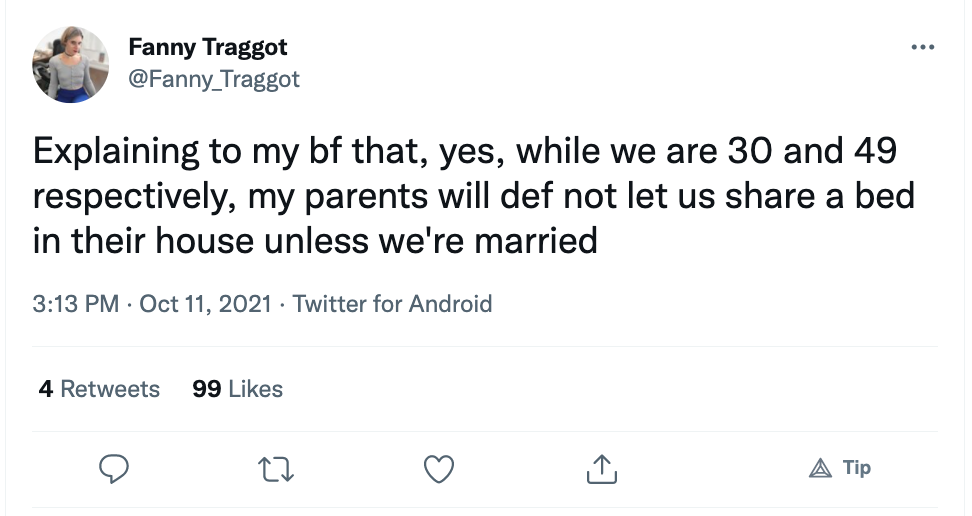Viewport: 972px width, 516px height.
Task: Click the Fanny Traggot display name
Action: pos(208,48)
